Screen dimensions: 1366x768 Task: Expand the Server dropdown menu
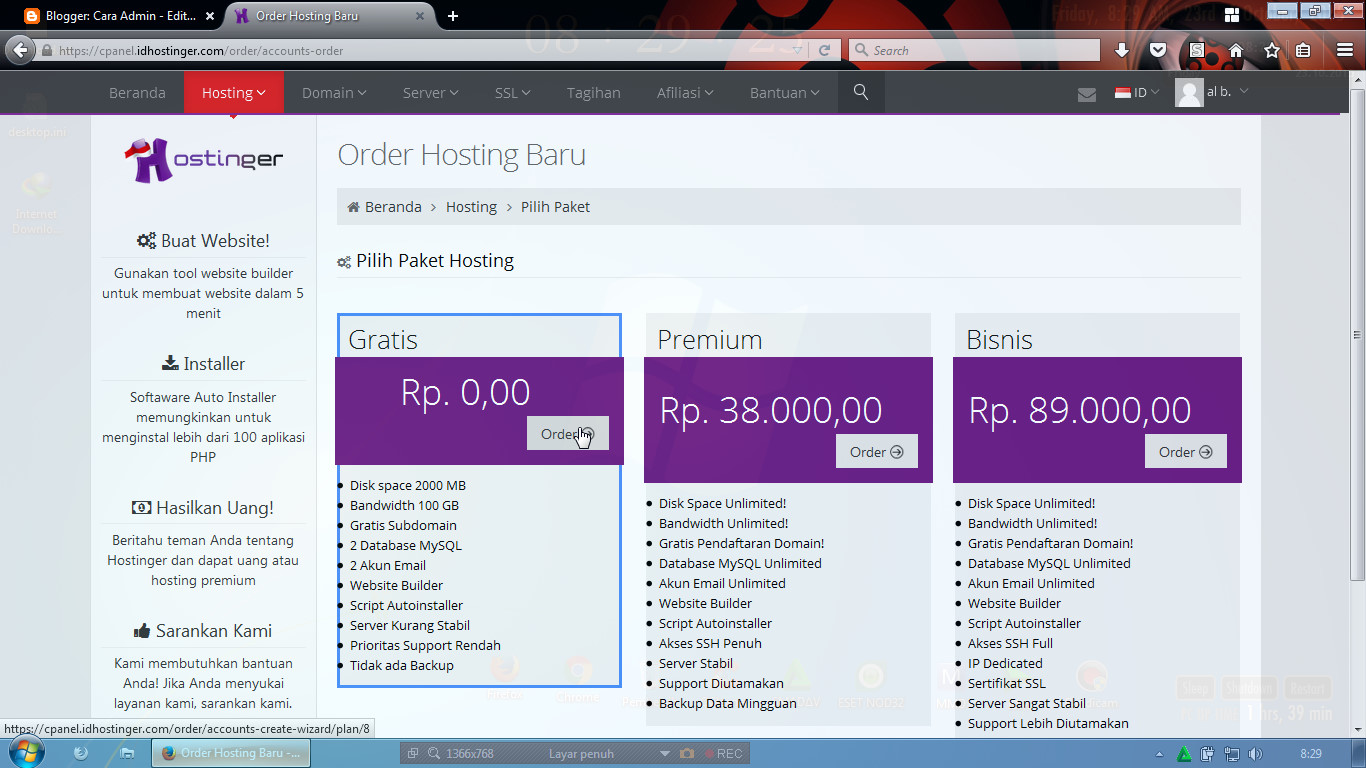point(430,92)
